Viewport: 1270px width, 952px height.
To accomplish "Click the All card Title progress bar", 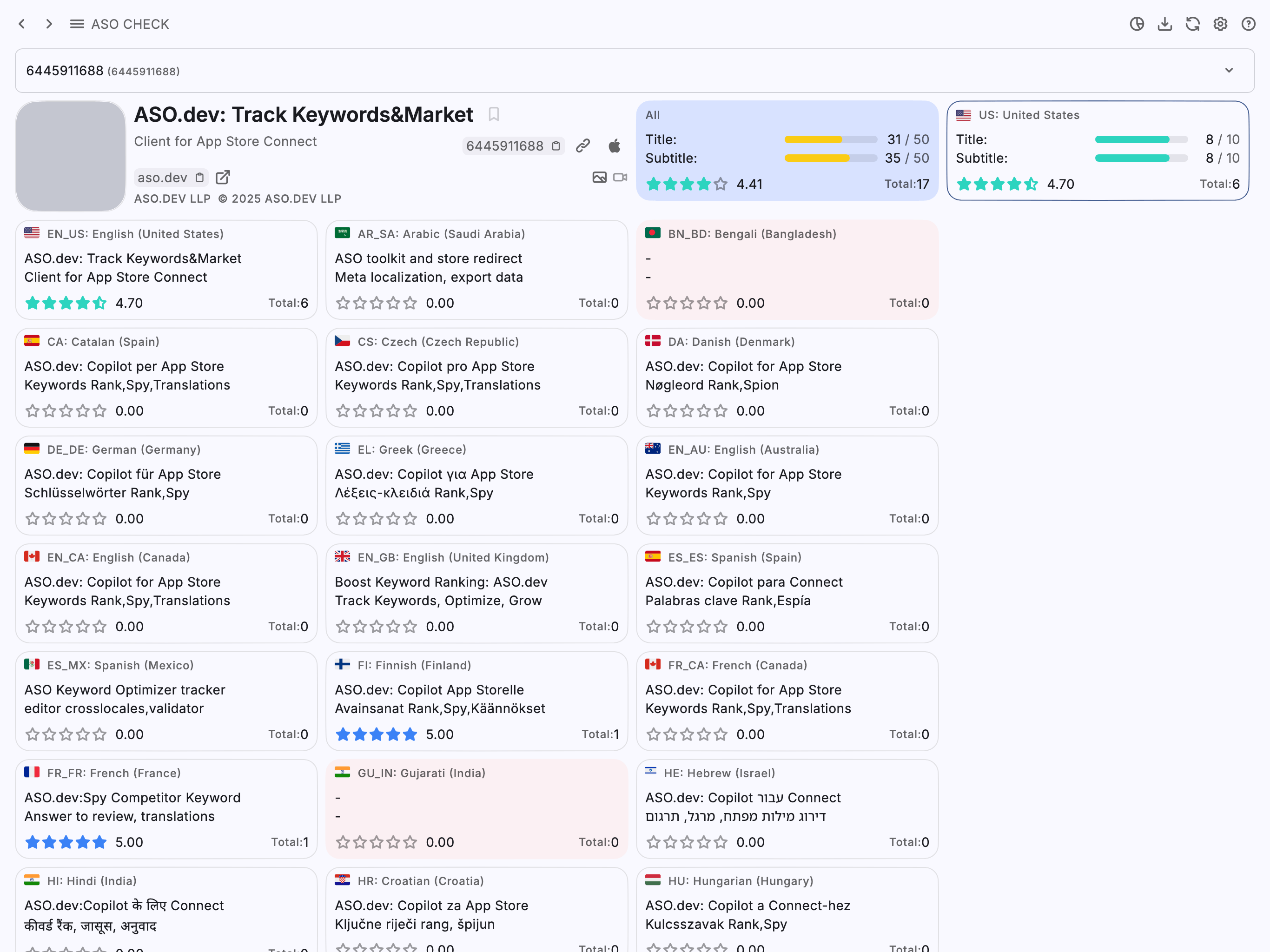I will 831,139.
